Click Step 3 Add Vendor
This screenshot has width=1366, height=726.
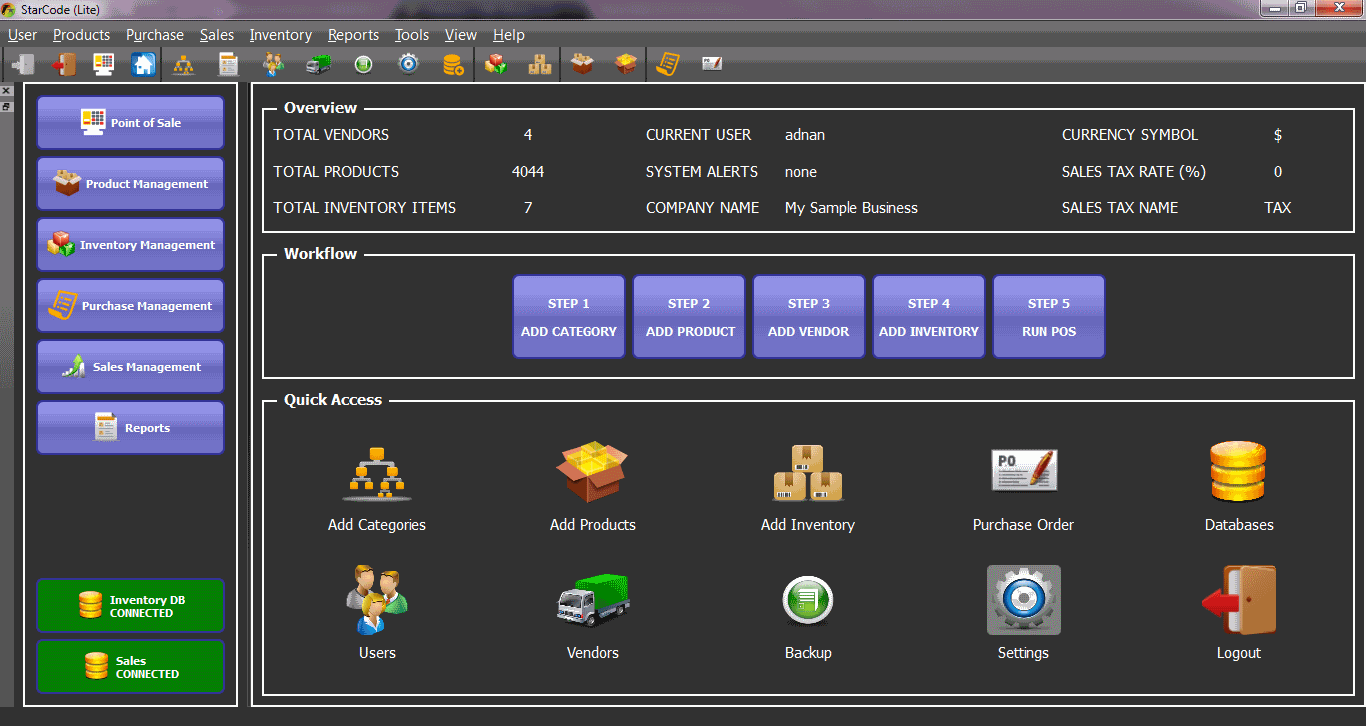tap(809, 317)
